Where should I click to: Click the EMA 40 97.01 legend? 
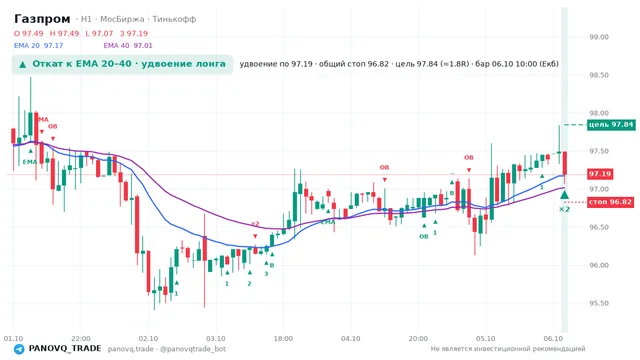[x=128, y=45]
